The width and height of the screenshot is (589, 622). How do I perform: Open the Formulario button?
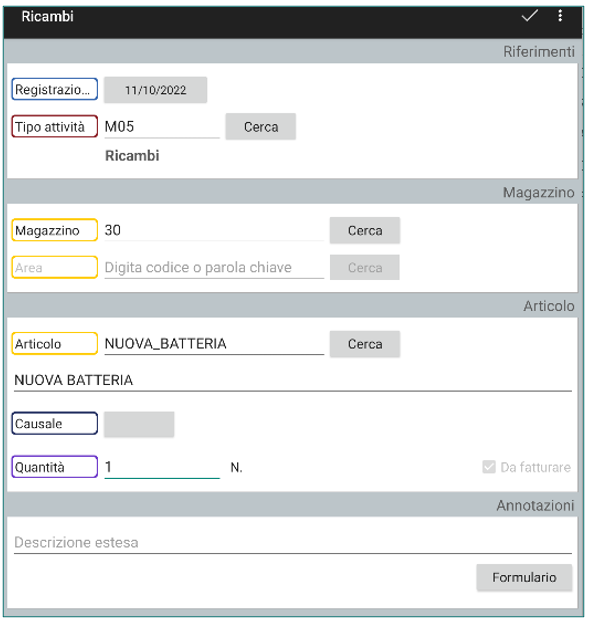[524, 578]
